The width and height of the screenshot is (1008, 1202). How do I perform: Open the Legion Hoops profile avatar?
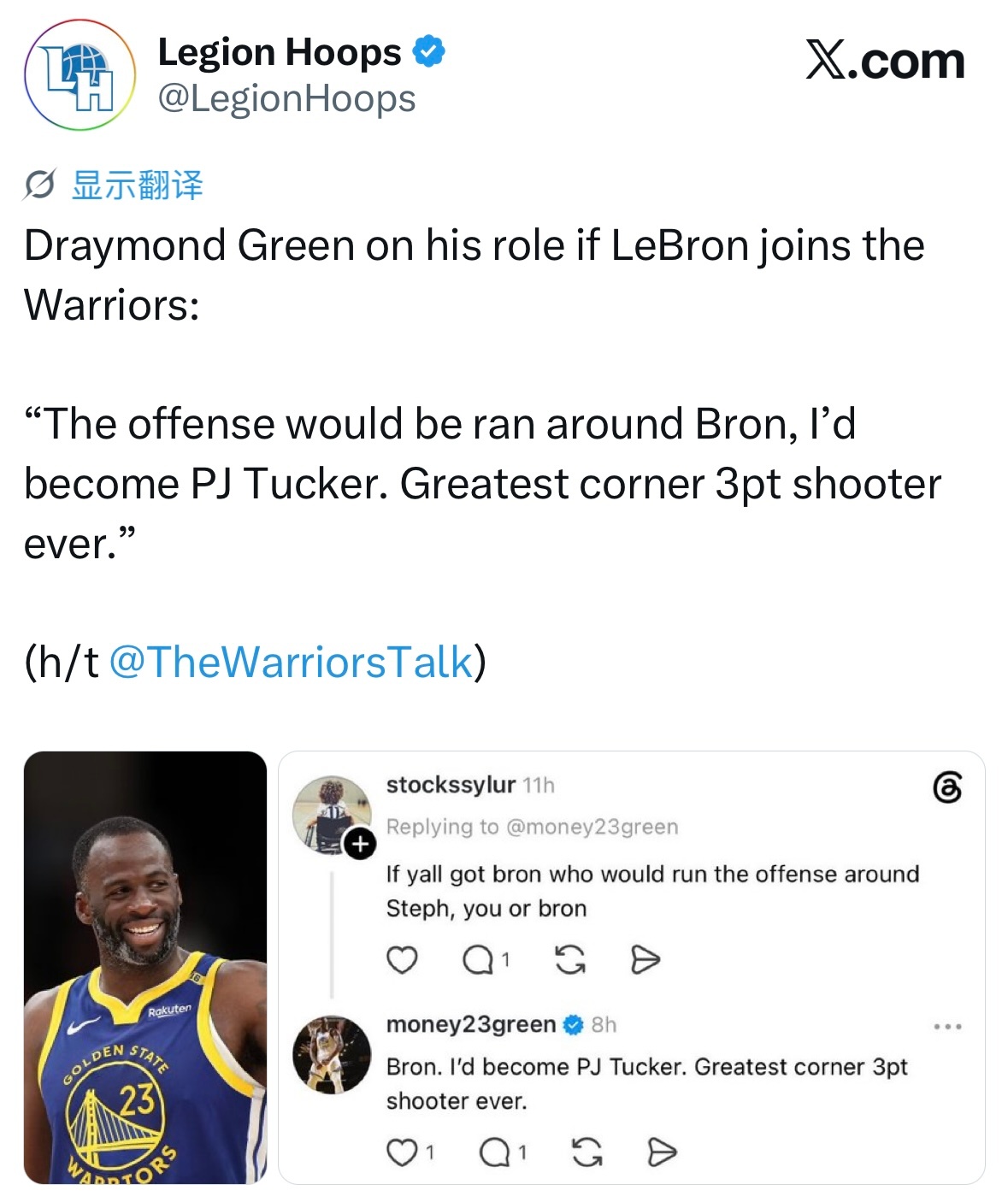(x=80, y=75)
